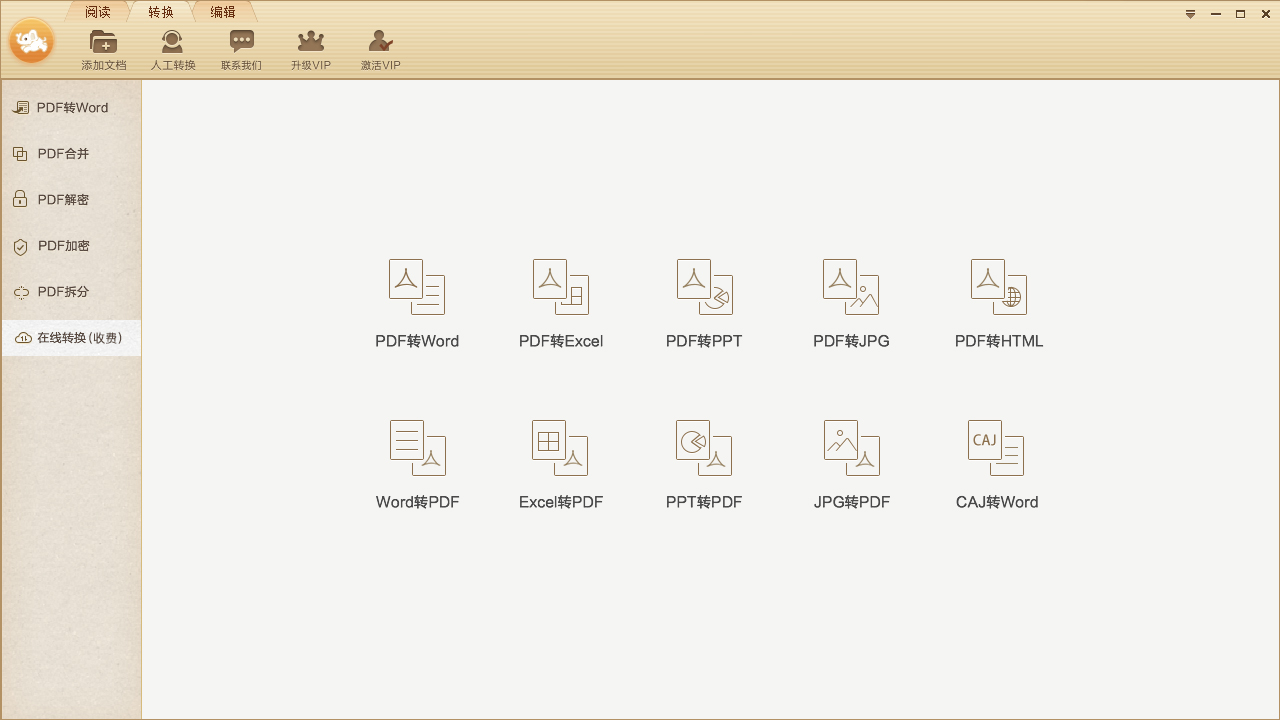Click the 添加文档 toolbar button
Viewport: 1280px width, 720px height.
point(103,49)
